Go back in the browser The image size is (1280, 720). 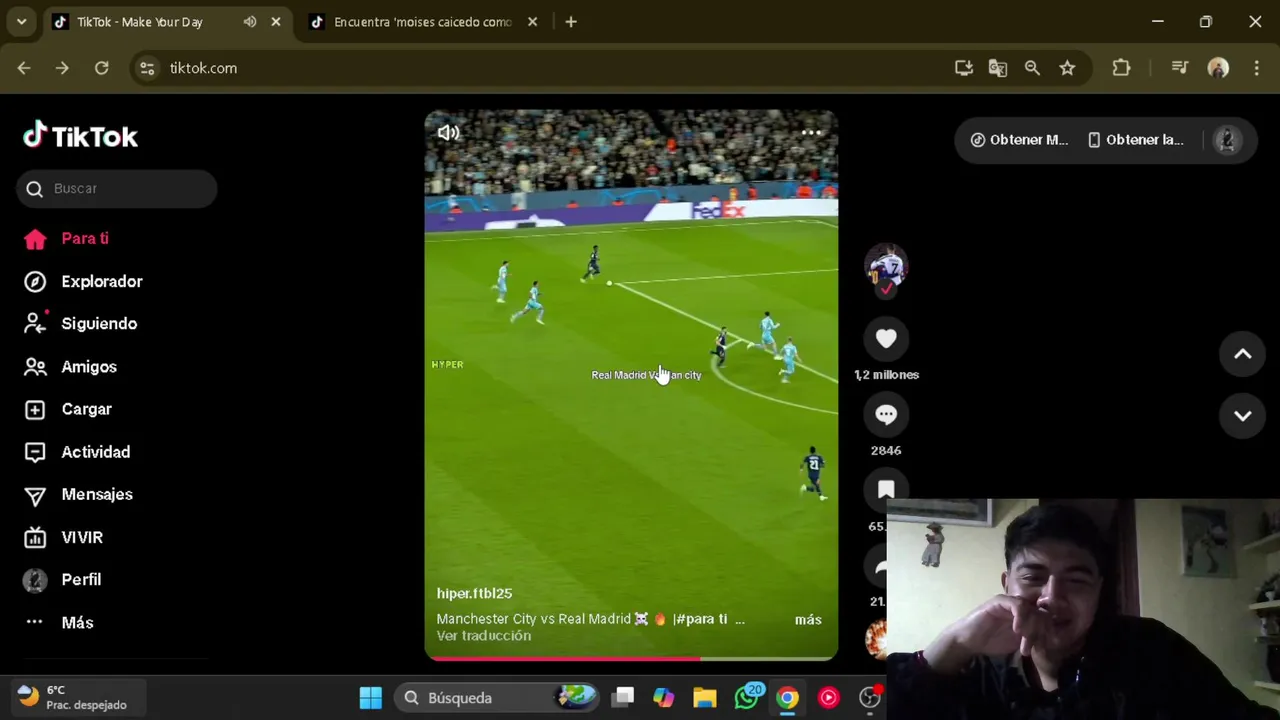pyautogui.click(x=24, y=68)
